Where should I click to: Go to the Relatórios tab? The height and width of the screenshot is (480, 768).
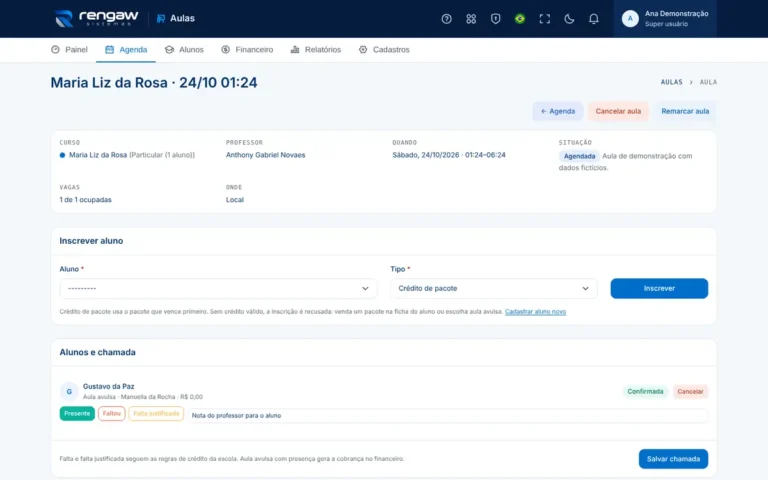click(x=316, y=49)
